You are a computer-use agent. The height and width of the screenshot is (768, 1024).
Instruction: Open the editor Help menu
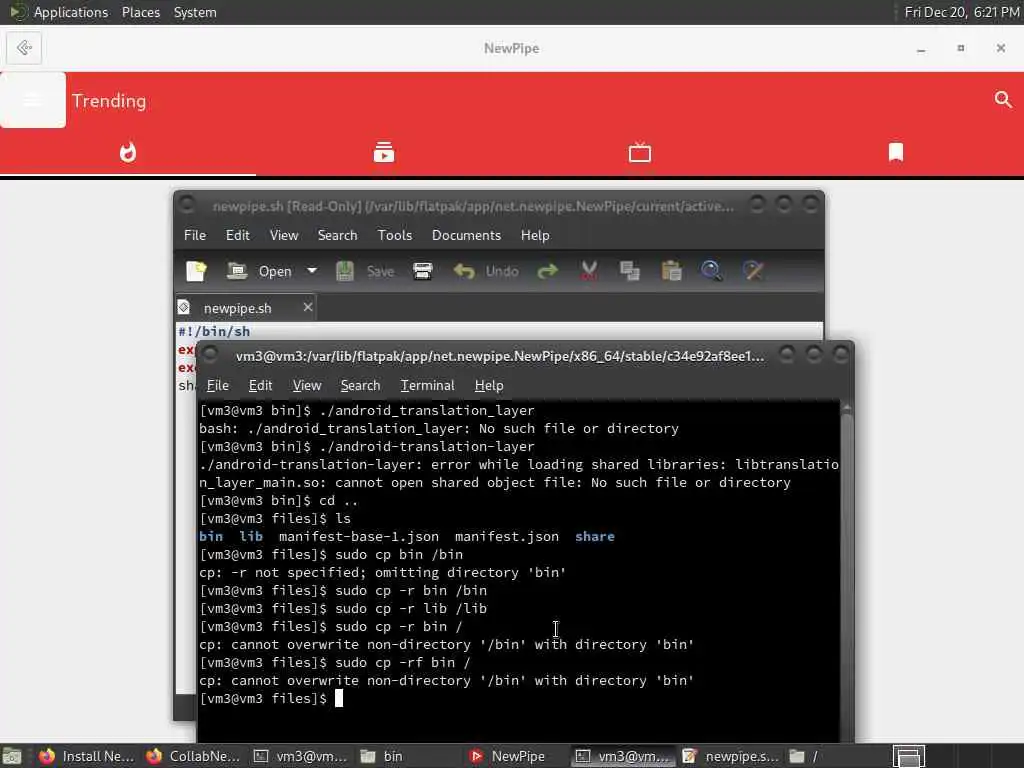[535, 235]
